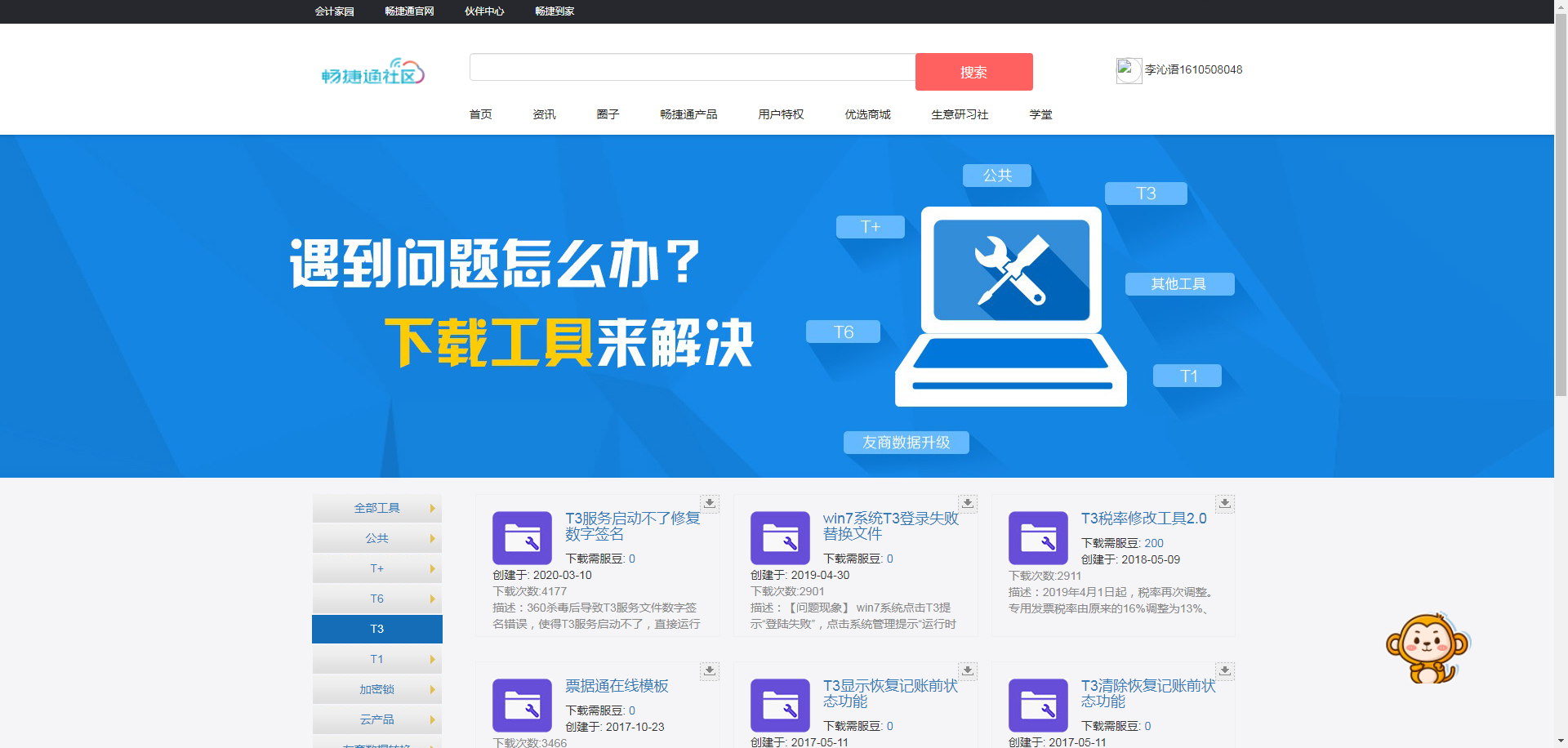
Task: Open the 圈子 navigation item
Action: [608, 114]
